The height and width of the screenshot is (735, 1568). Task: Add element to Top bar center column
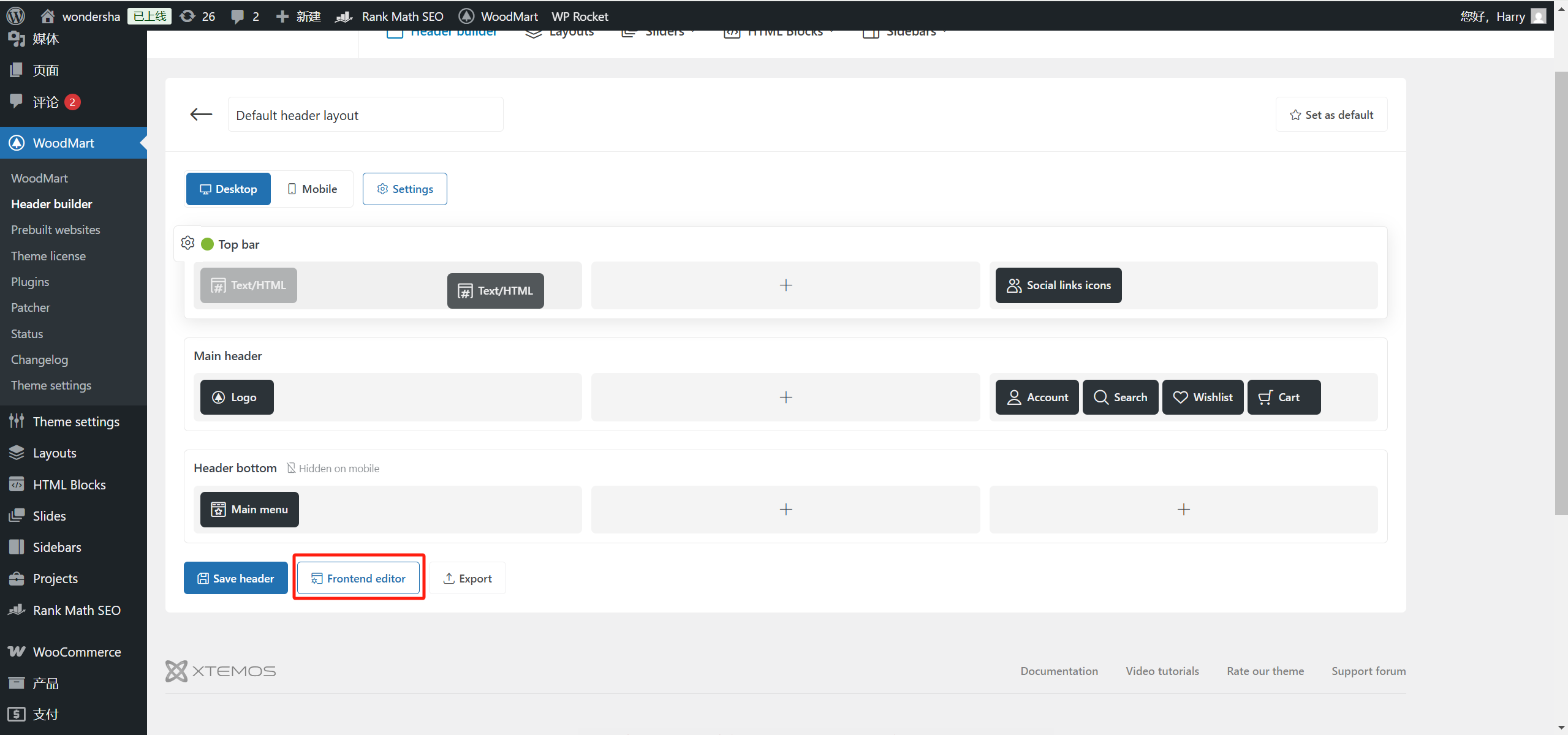click(786, 285)
